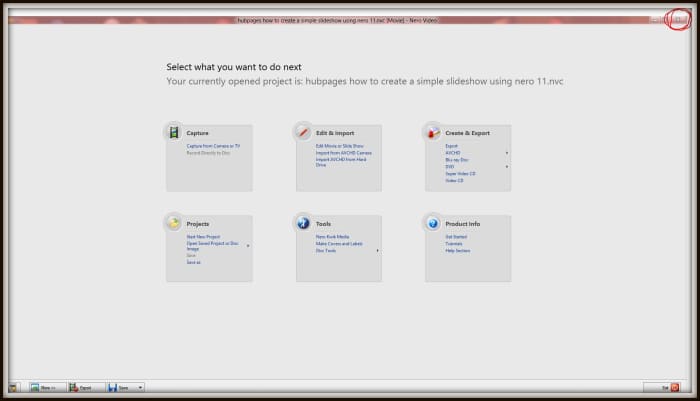Click the Edit & Import panel heading
The image size is (700, 401).
pyautogui.click(x=335, y=133)
